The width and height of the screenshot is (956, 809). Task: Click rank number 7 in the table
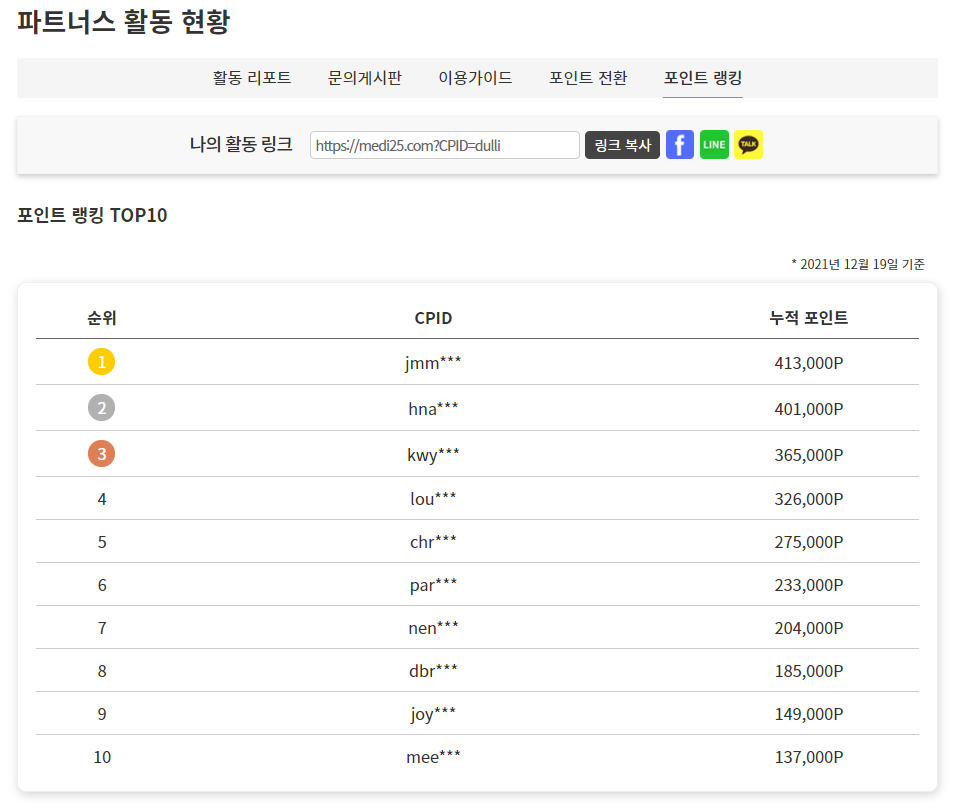coord(102,628)
